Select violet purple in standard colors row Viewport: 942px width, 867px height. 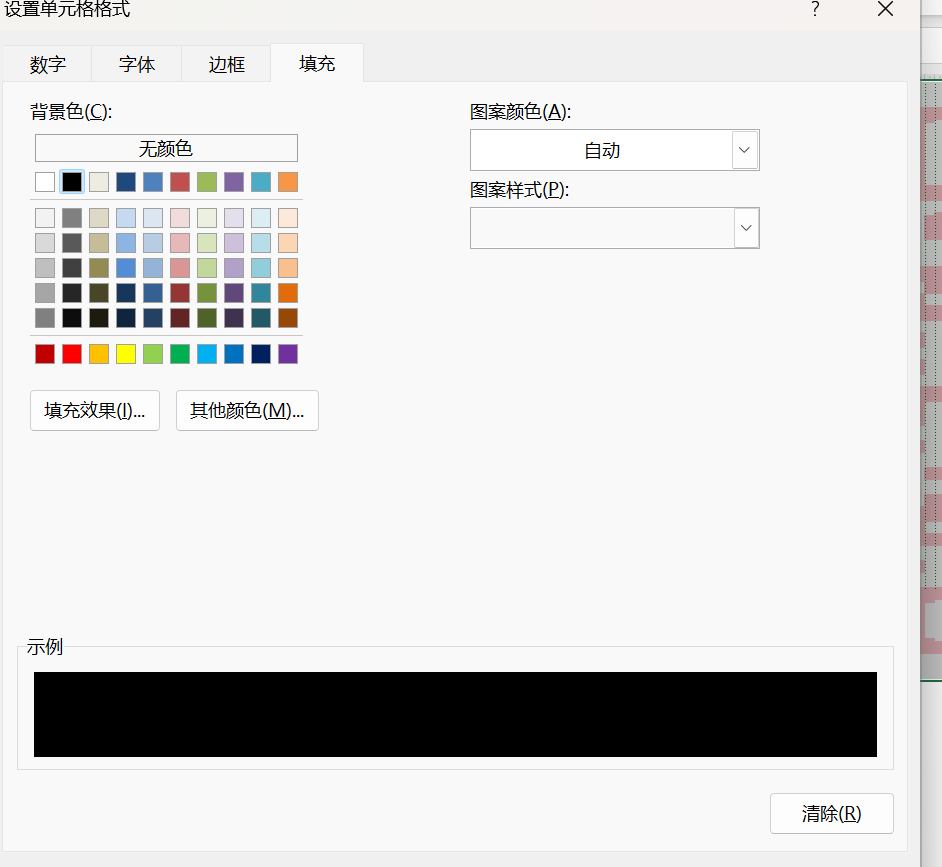click(x=288, y=354)
